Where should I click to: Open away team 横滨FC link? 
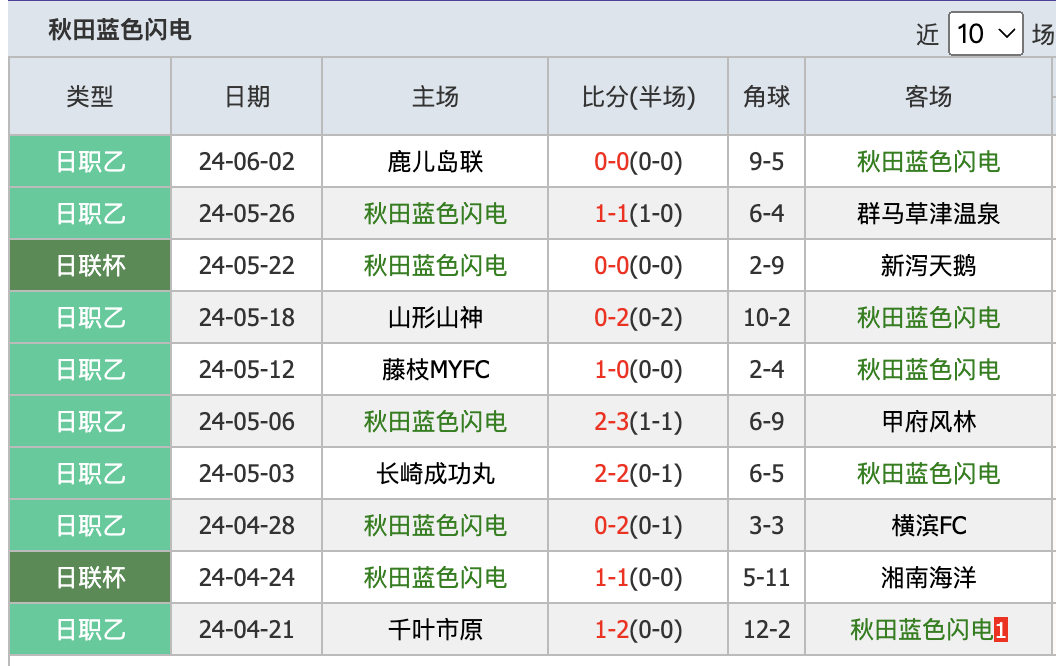click(x=928, y=525)
